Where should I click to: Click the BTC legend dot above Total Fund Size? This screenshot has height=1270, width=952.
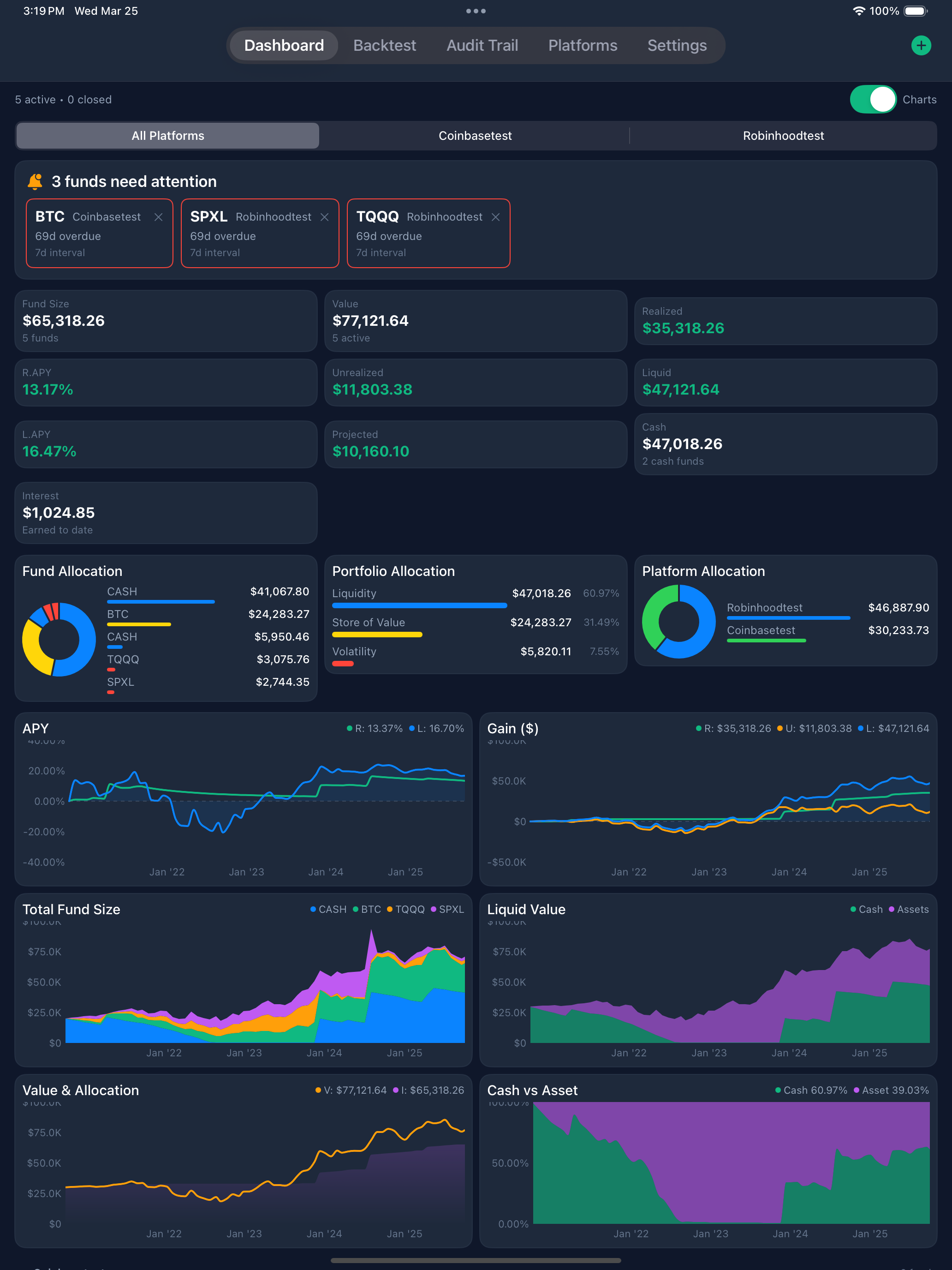pos(357,910)
